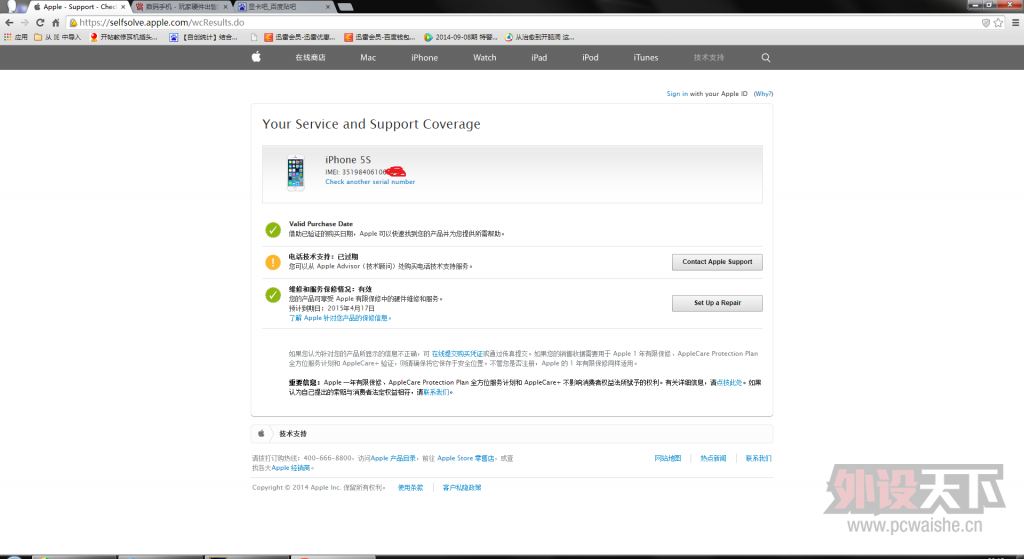Open the 开贴教修耳机插头 bookmark
The image size is (1024, 559).
coord(124,37)
